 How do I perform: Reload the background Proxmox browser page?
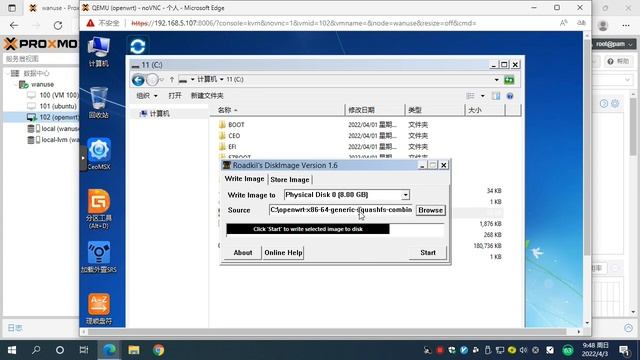point(58,25)
